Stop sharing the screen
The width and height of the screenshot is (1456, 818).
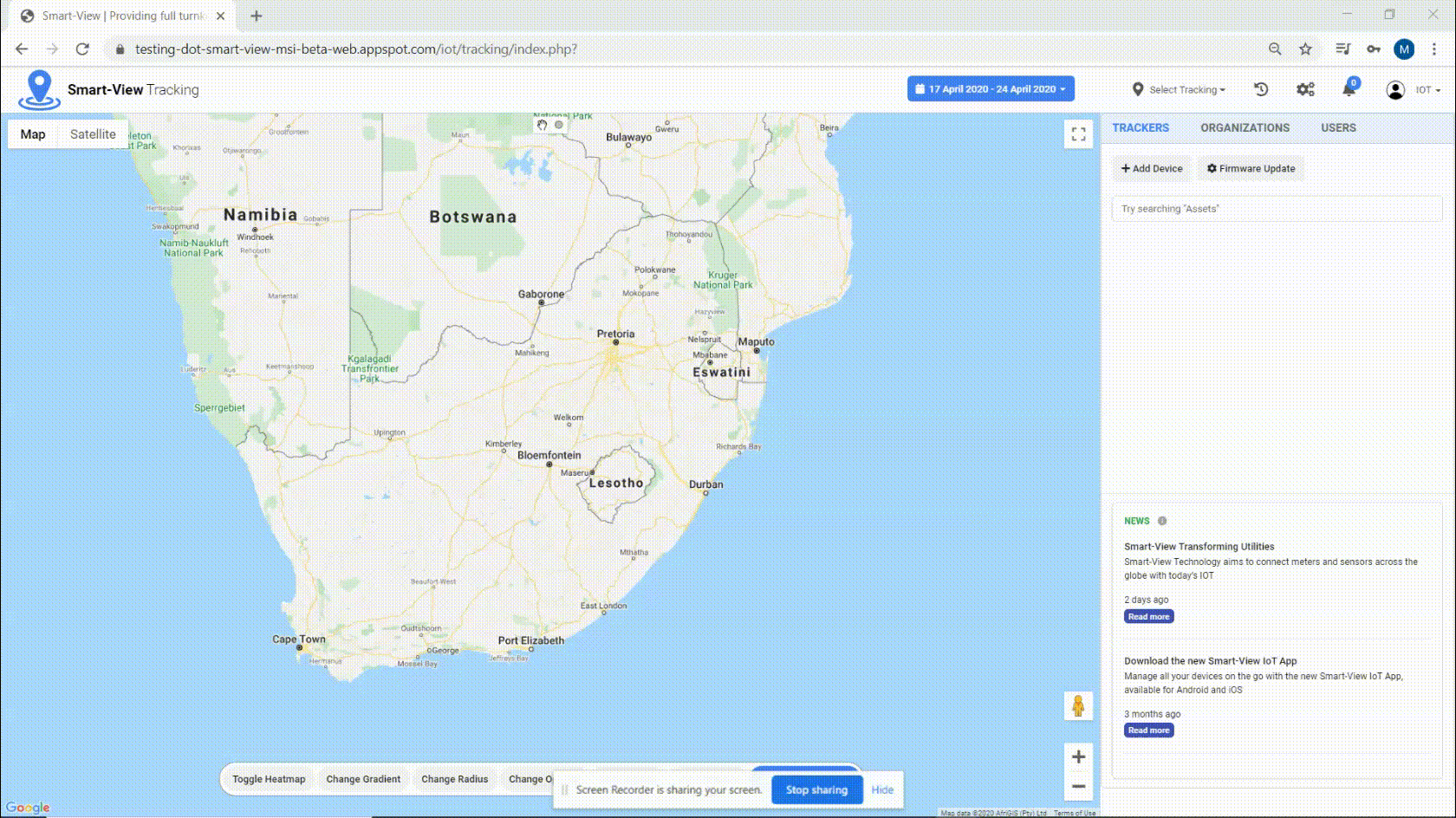pos(816,789)
